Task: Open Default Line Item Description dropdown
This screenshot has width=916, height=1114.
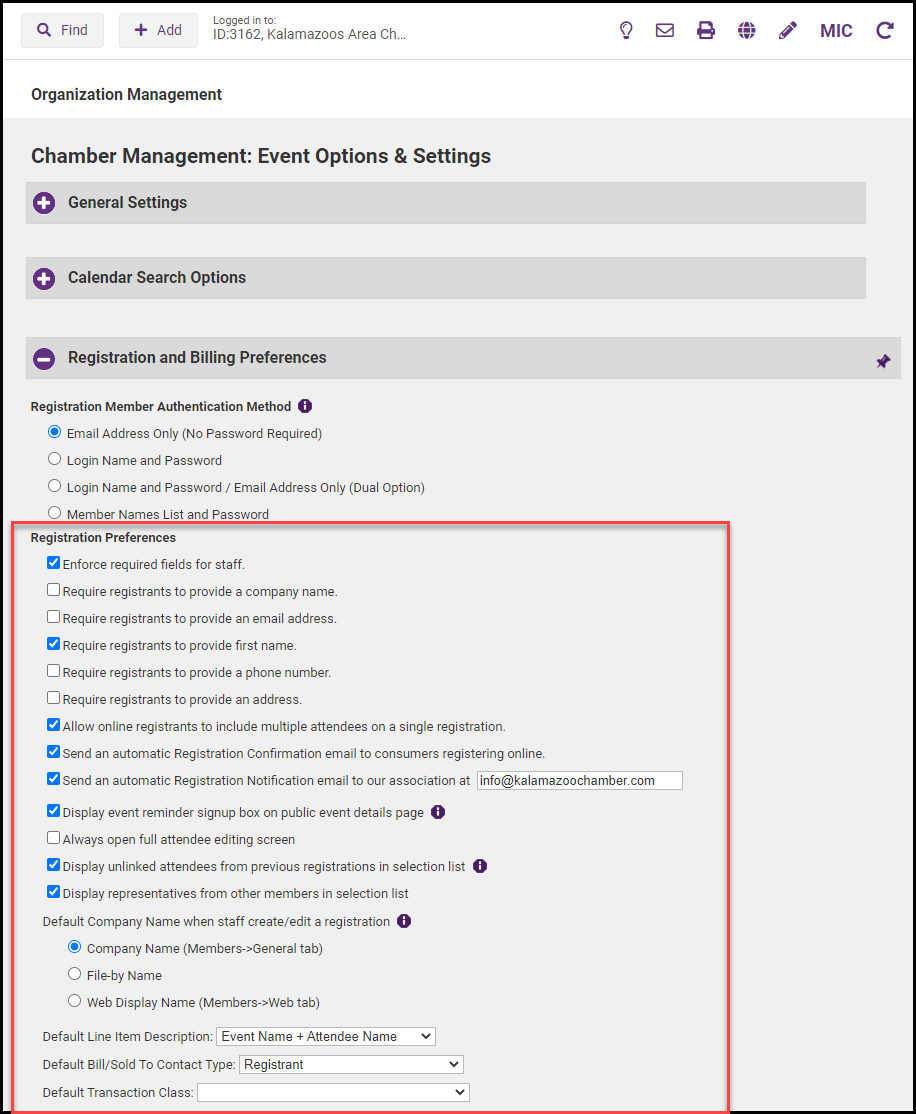Action: (x=326, y=1037)
